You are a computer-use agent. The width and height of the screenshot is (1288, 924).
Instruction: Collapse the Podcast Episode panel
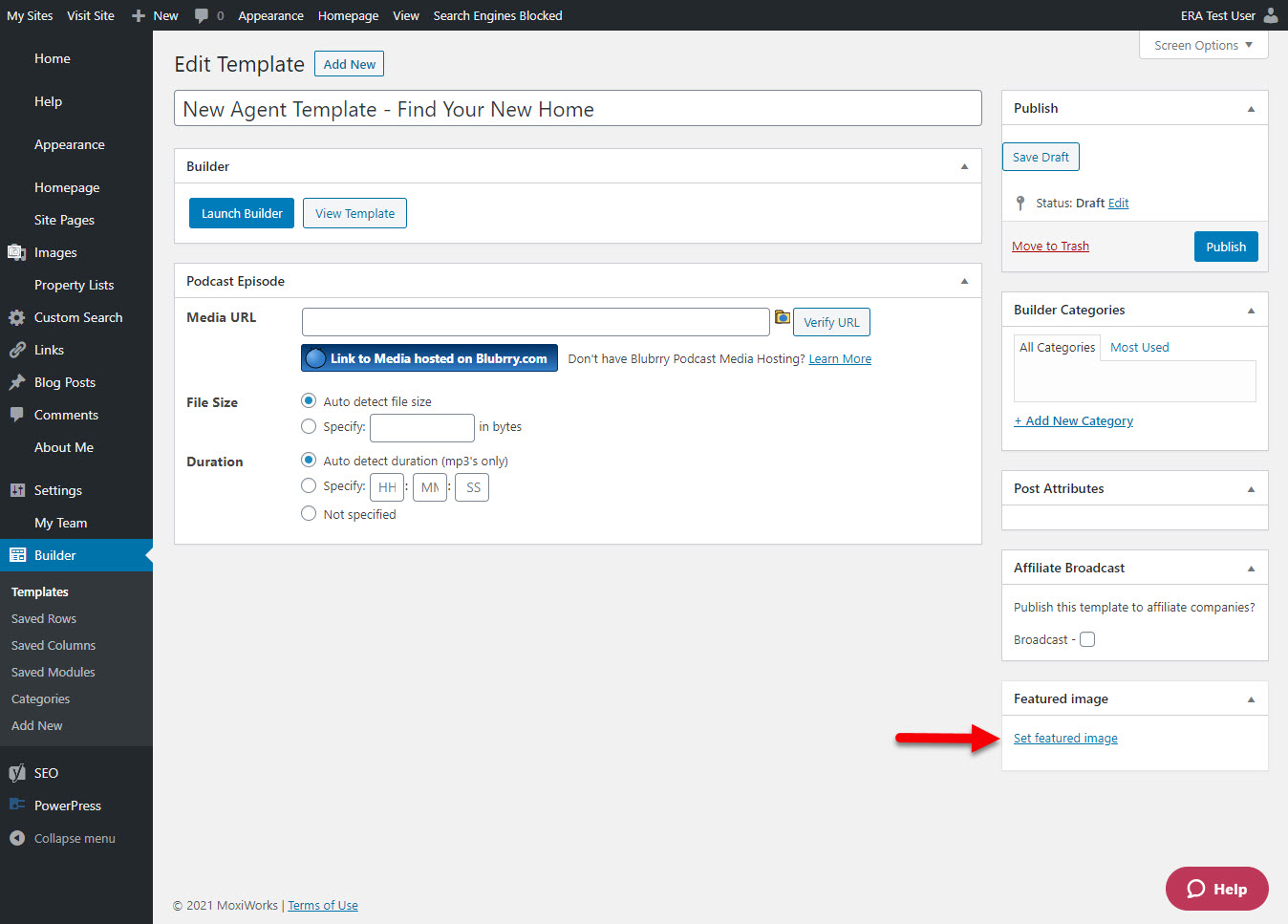point(964,281)
